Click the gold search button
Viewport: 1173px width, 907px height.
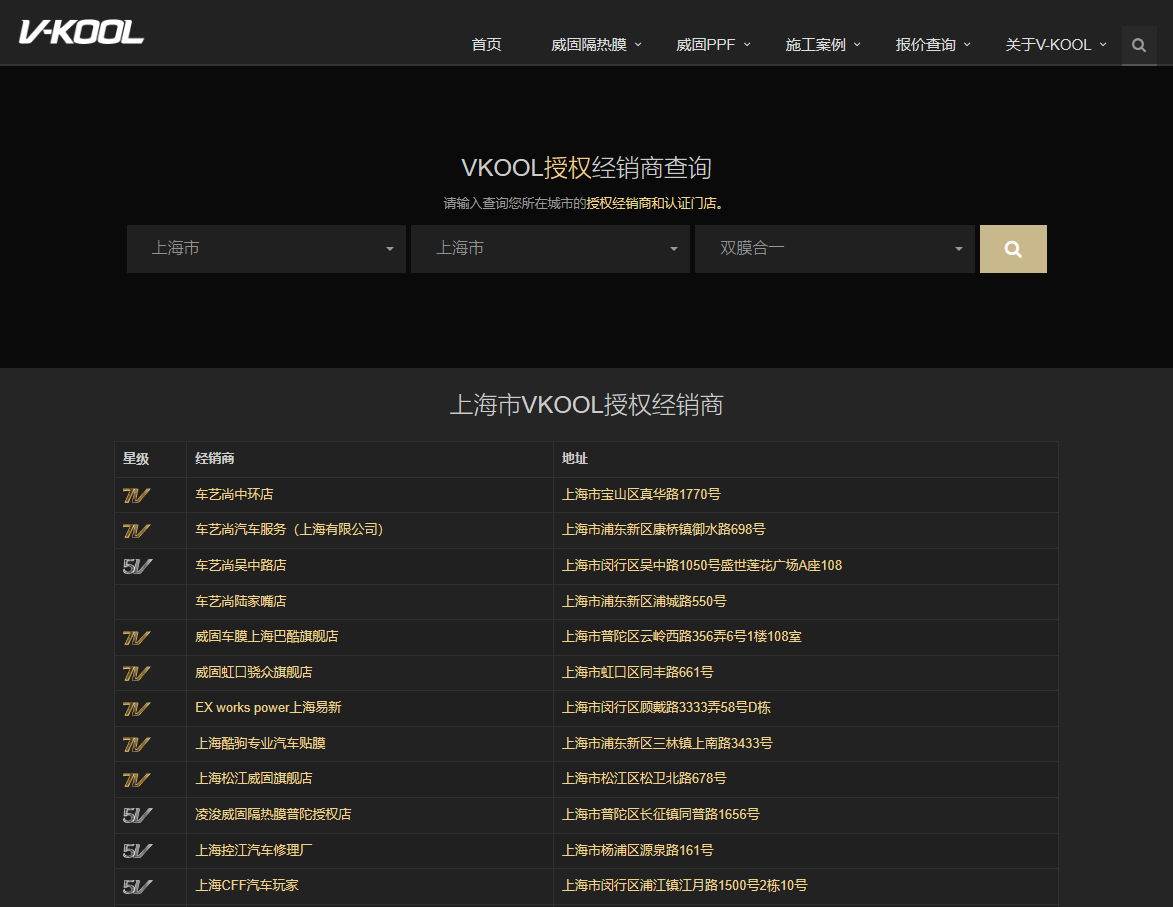click(x=1012, y=249)
